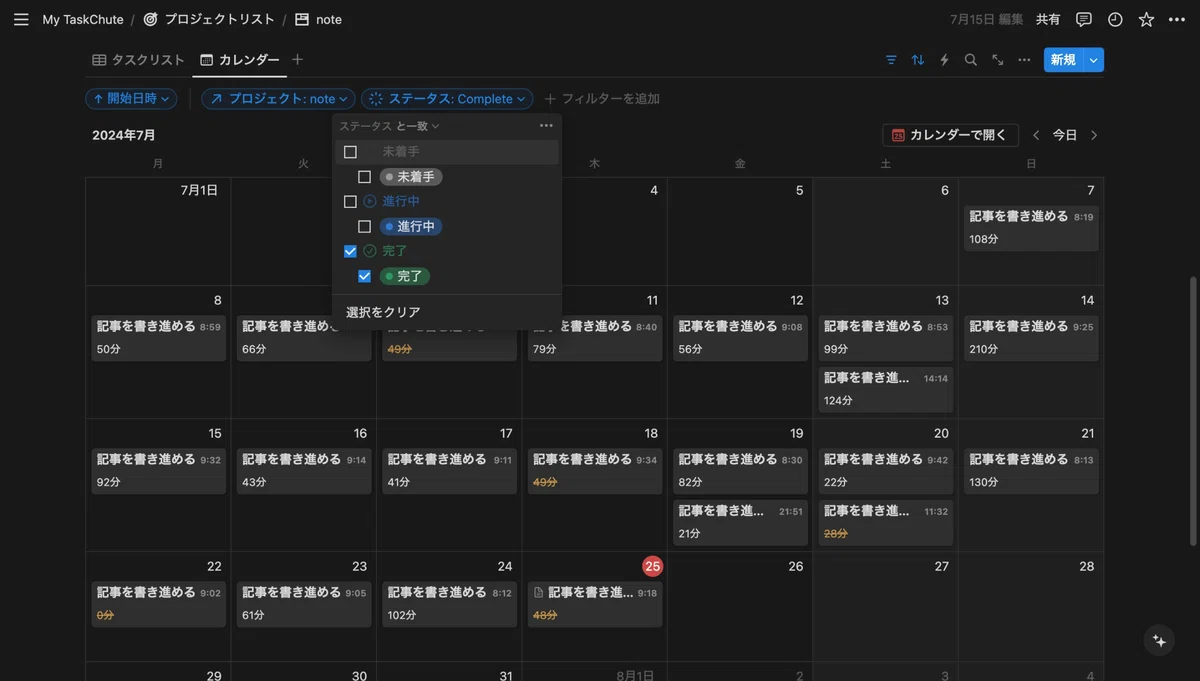Open the July 19 task at 21:51
The height and width of the screenshot is (681, 1200).
point(740,522)
